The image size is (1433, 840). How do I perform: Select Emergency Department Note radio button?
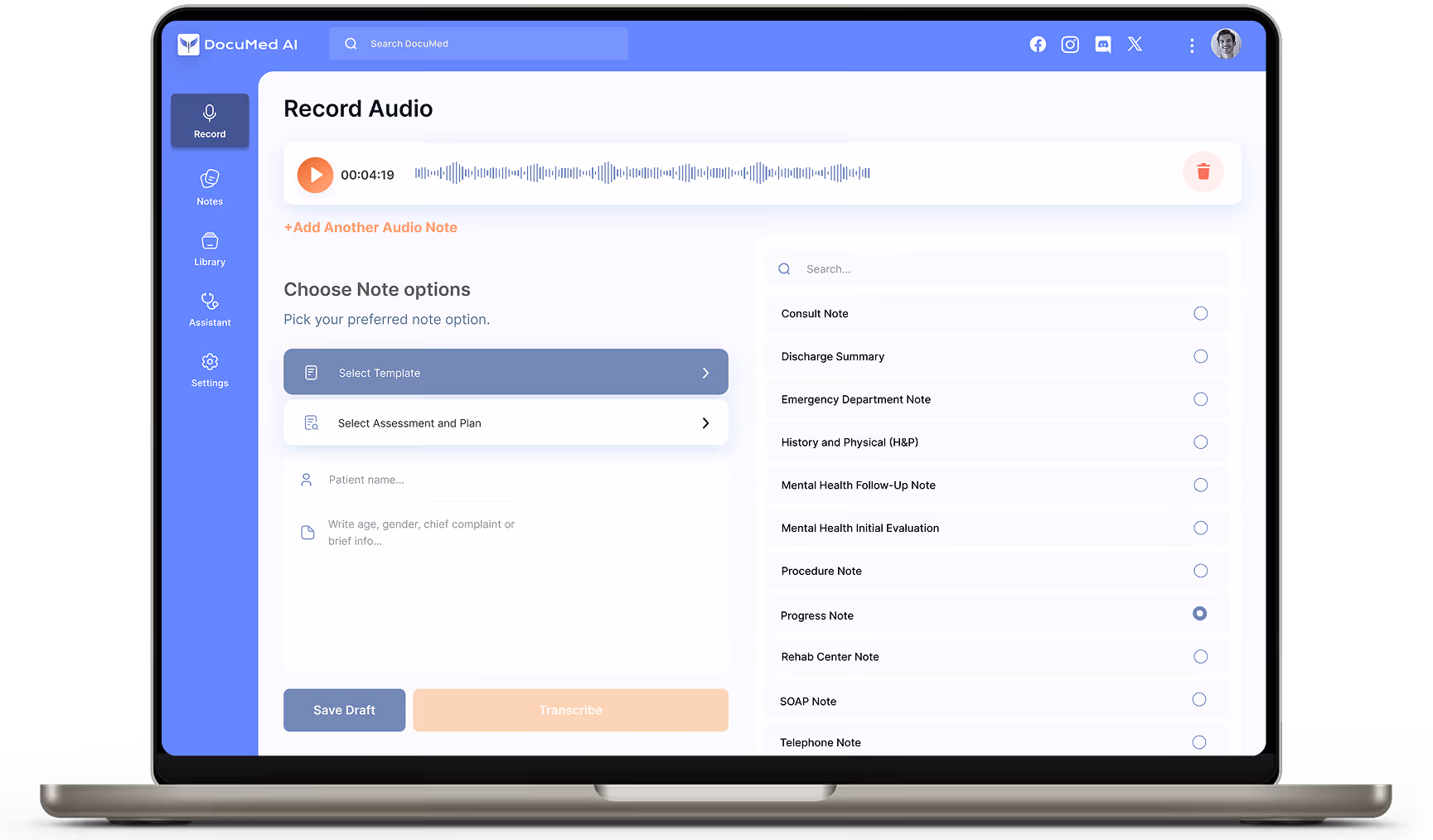pos(1201,399)
